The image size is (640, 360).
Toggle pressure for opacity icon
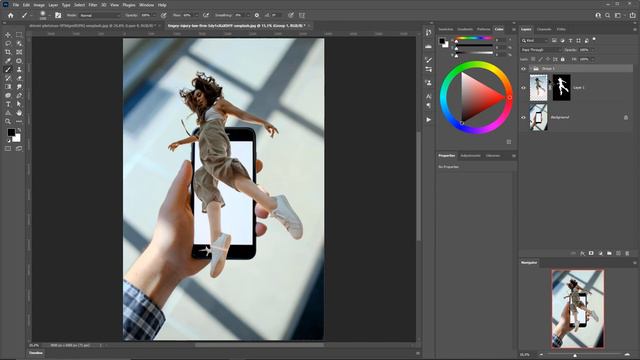(x=164, y=15)
